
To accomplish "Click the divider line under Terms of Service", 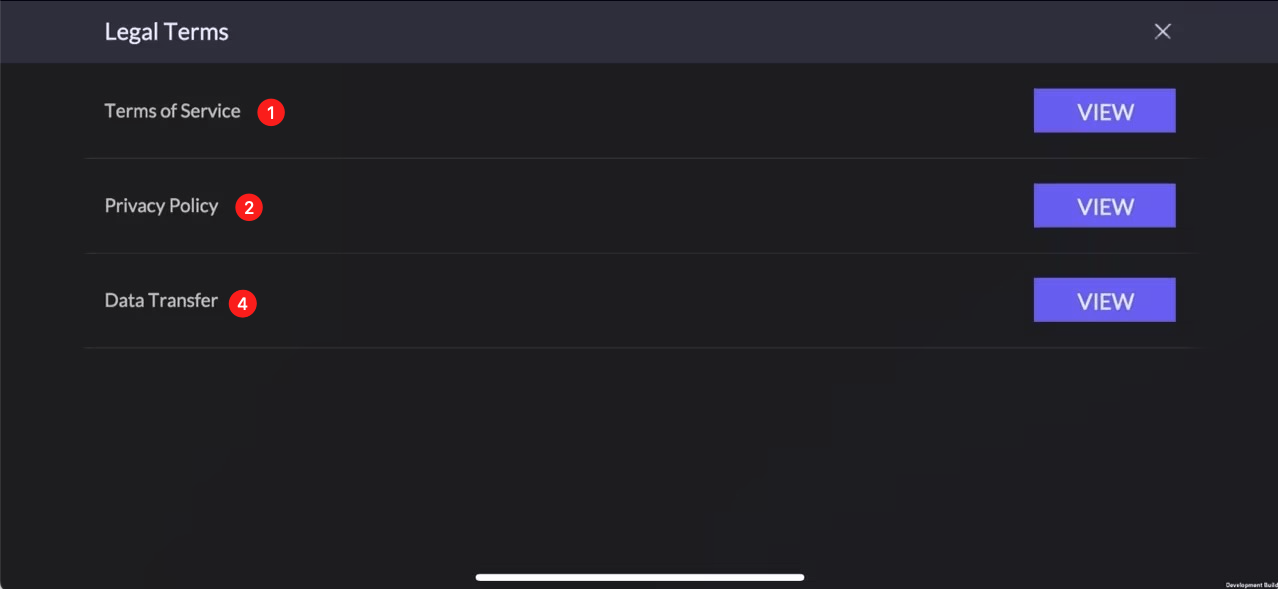I will [640, 158].
